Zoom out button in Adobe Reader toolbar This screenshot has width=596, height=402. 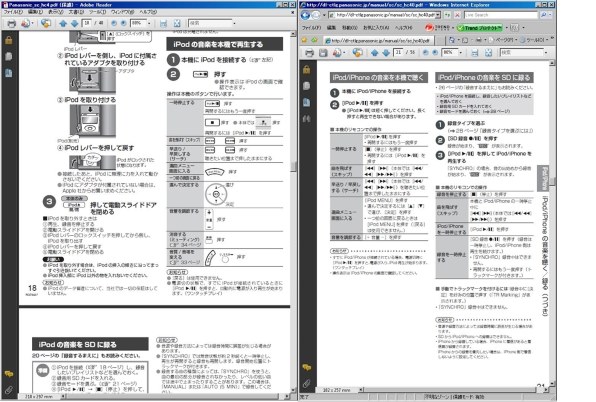pos(114,24)
